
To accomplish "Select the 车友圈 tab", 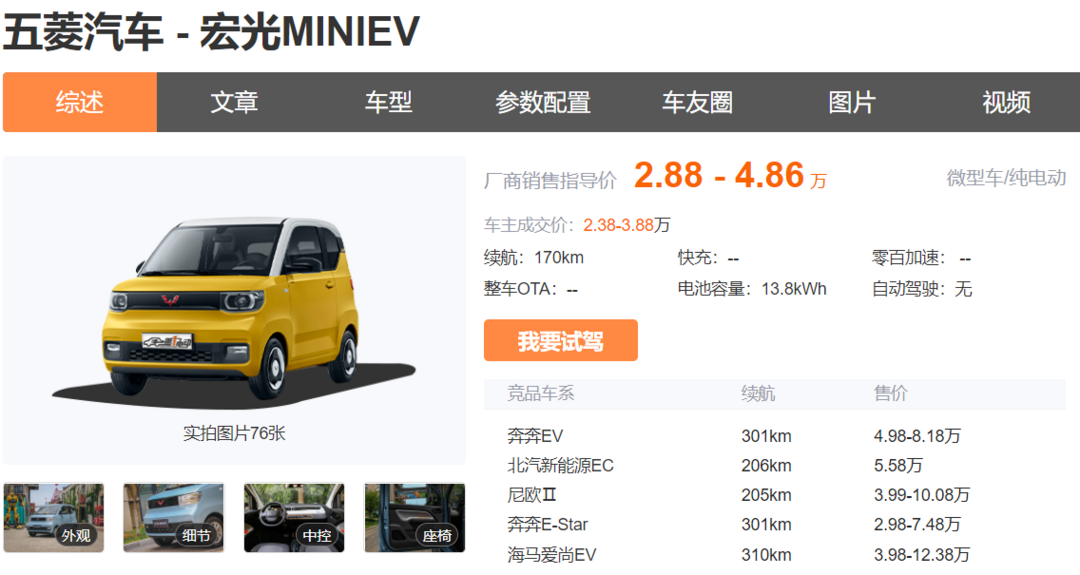I will pyautogui.click(x=697, y=102).
